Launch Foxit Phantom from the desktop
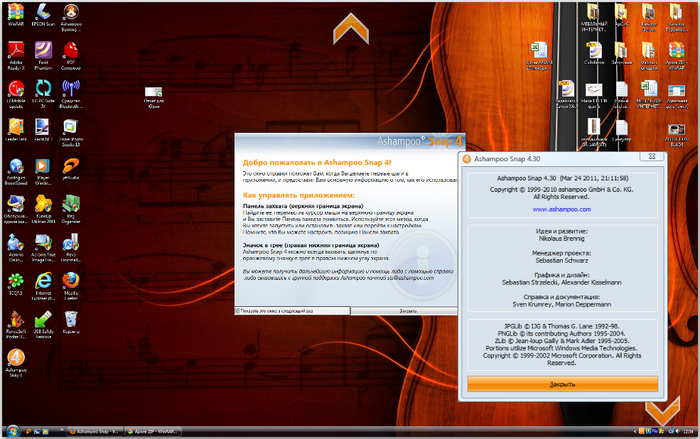This screenshot has height=439, width=700. tap(43, 55)
